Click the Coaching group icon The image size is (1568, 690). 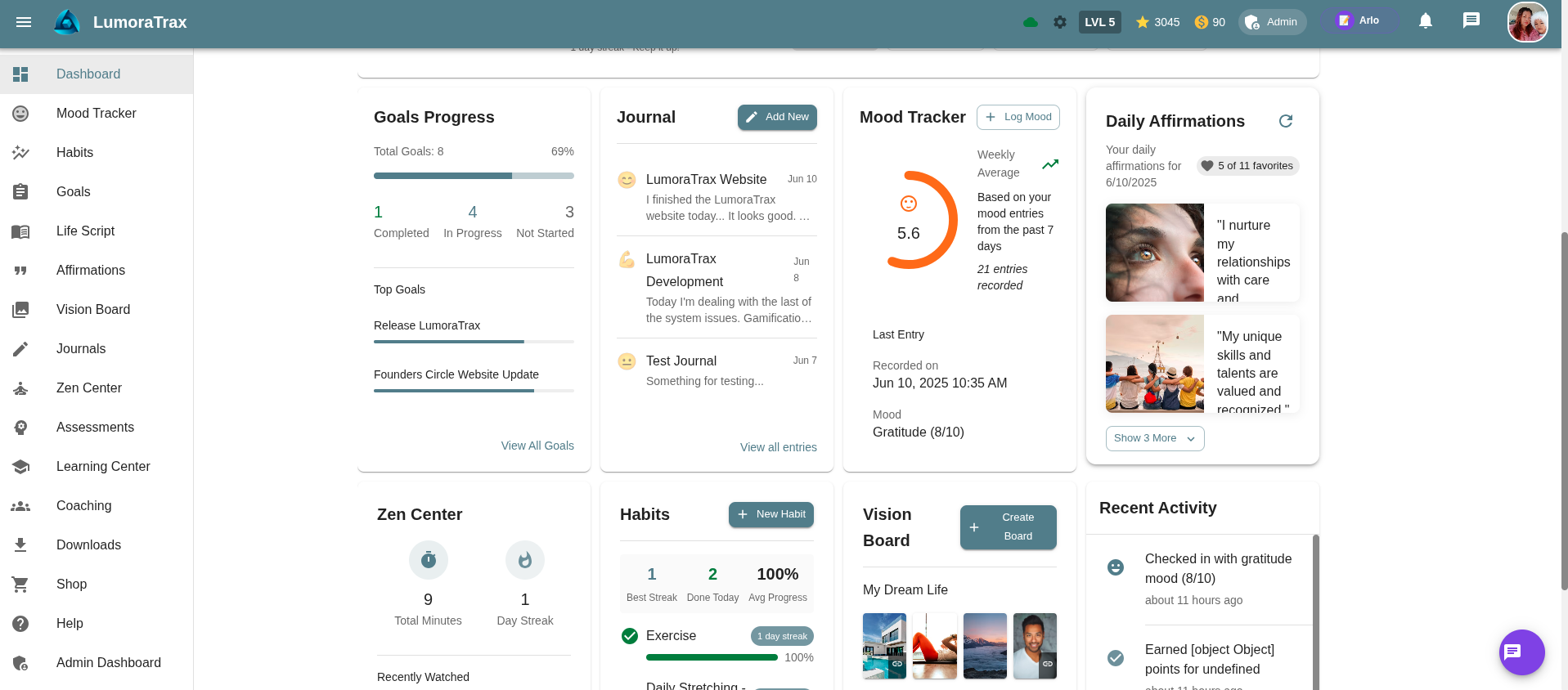click(20, 506)
